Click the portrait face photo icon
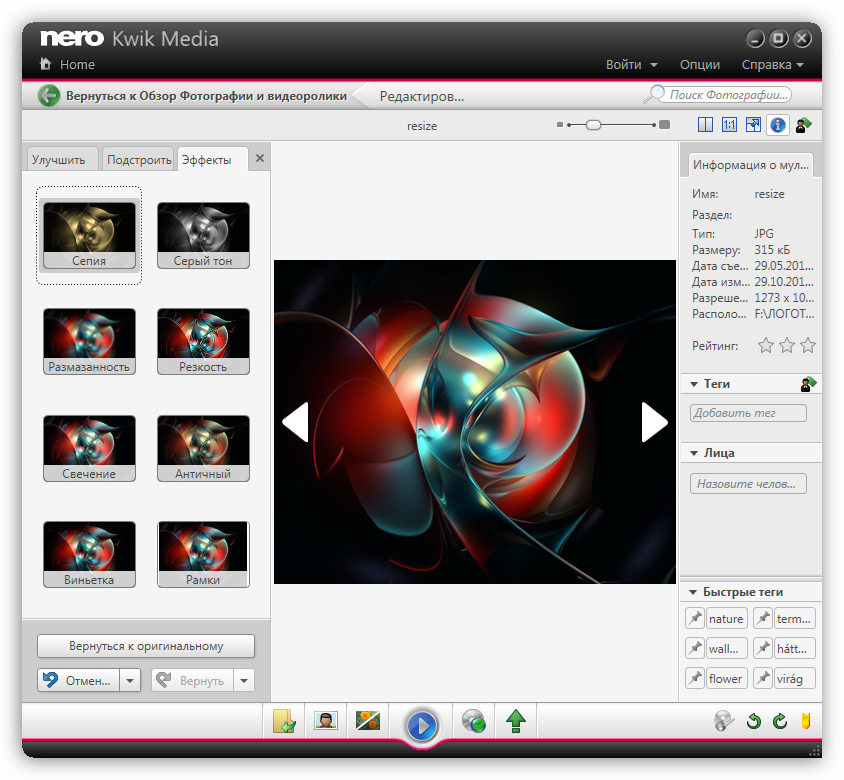The width and height of the screenshot is (844, 780). 325,721
